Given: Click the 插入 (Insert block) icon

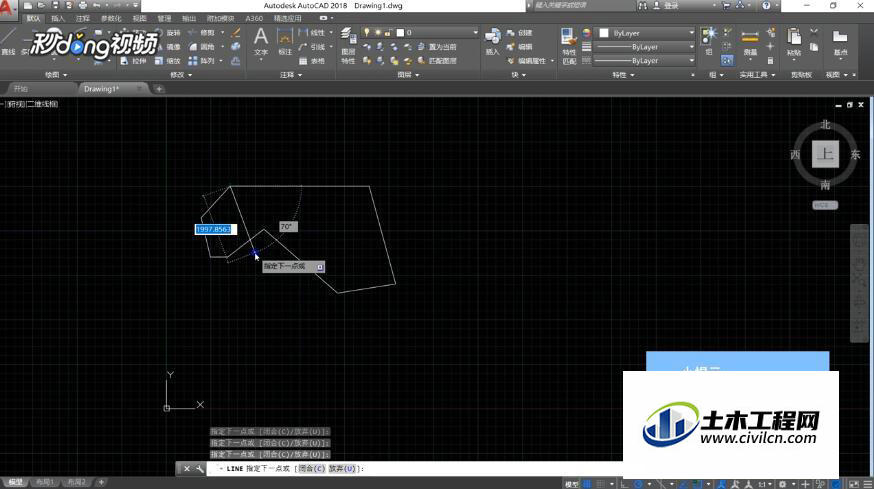Looking at the screenshot, I should pyautogui.click(x=492, y=41).
